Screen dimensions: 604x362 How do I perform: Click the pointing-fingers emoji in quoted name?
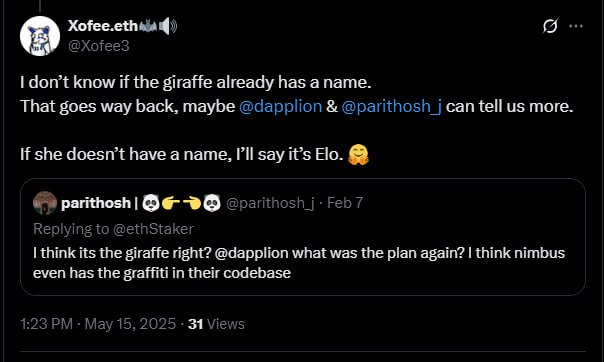click(x=181, y=203)
